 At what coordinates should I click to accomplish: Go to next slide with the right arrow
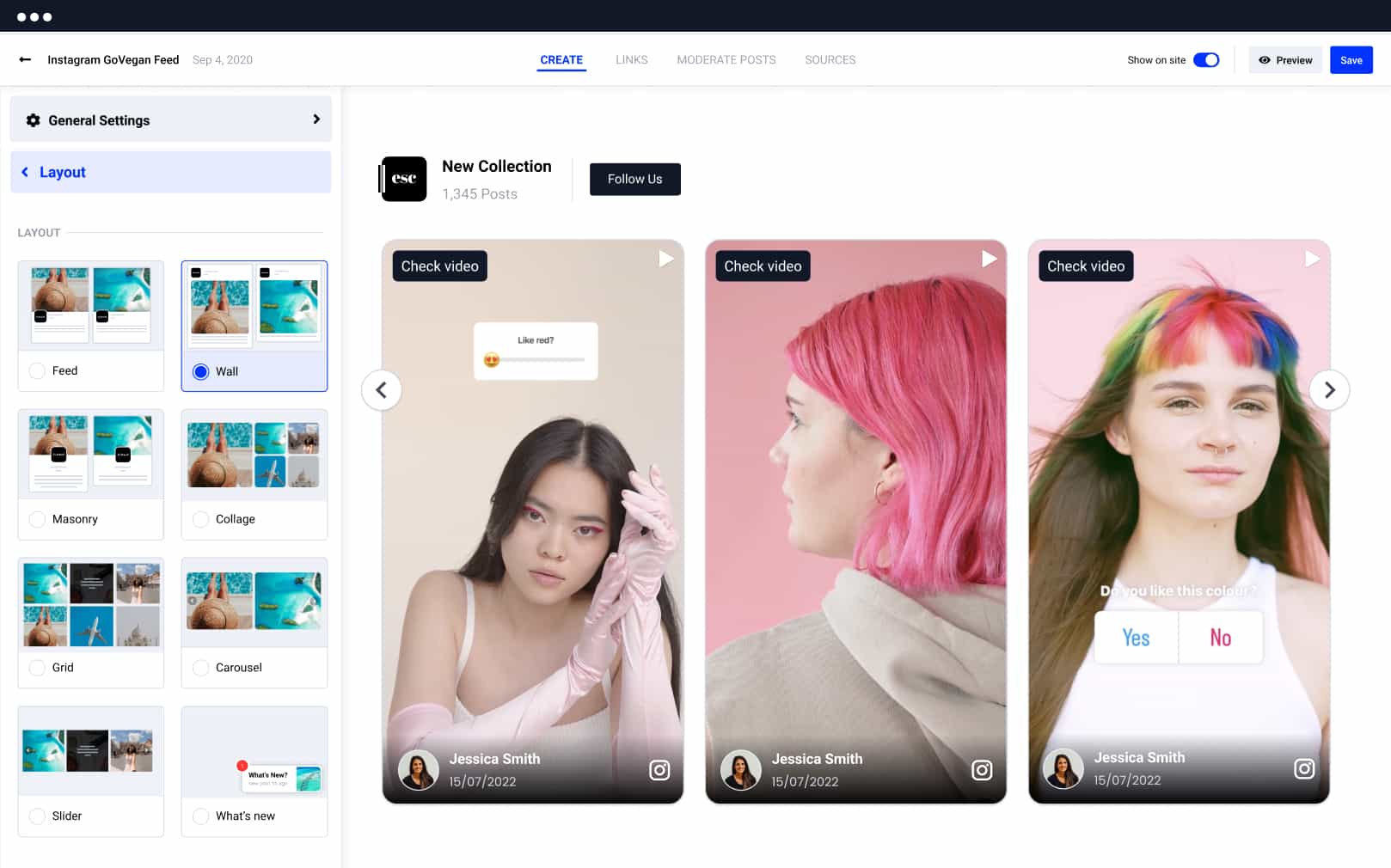1328,390
